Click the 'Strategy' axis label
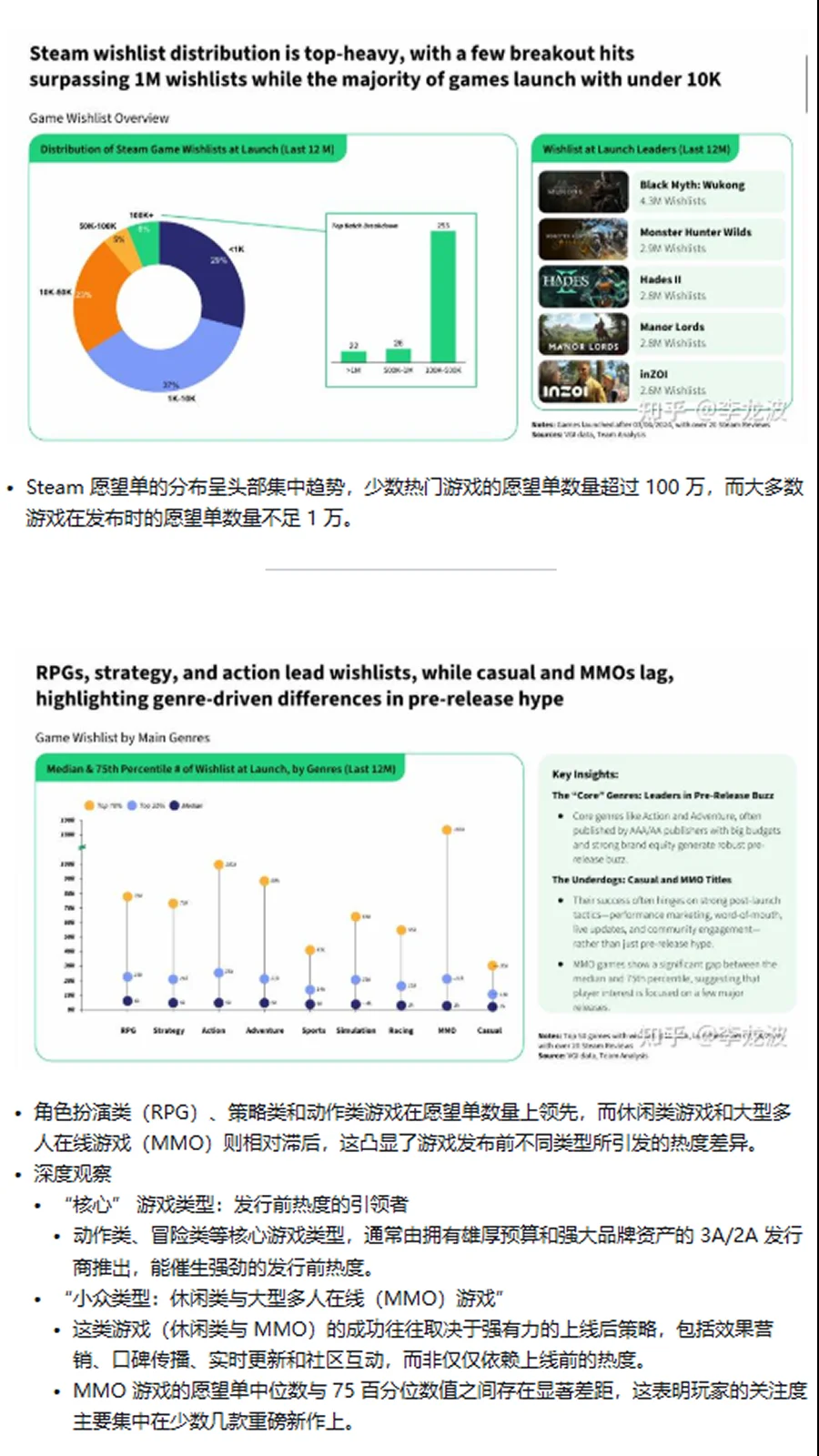This screenshot has height=1456, width=819. click(169, 1031)
